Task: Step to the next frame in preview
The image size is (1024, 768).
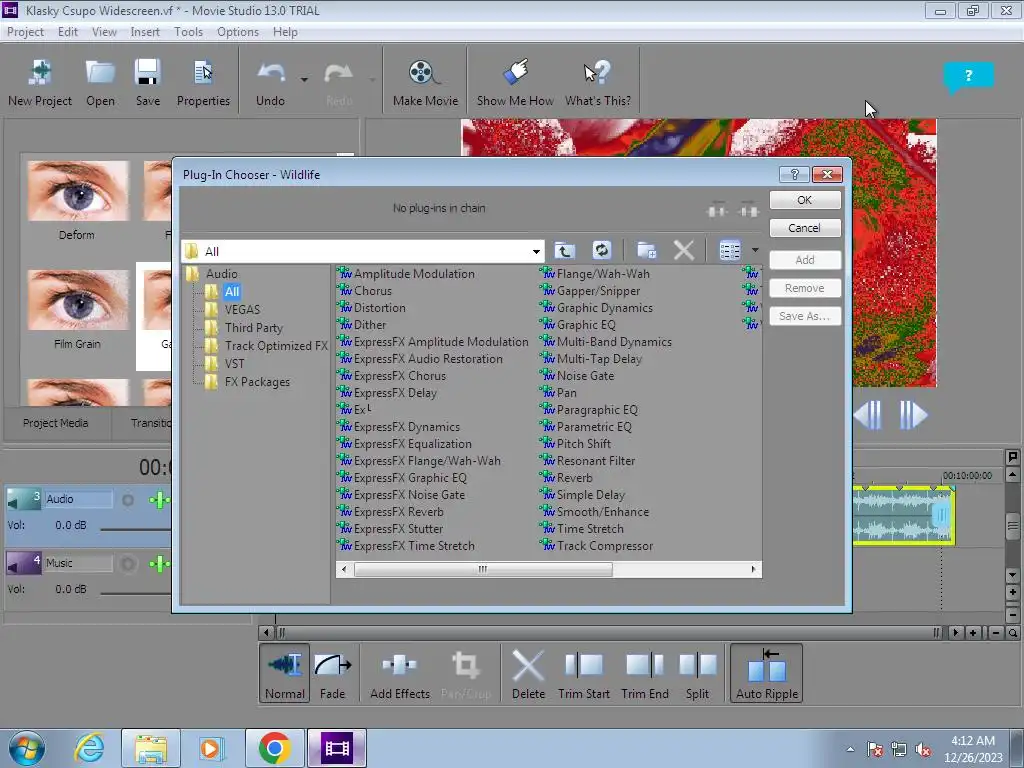Action: click(912, 415)
